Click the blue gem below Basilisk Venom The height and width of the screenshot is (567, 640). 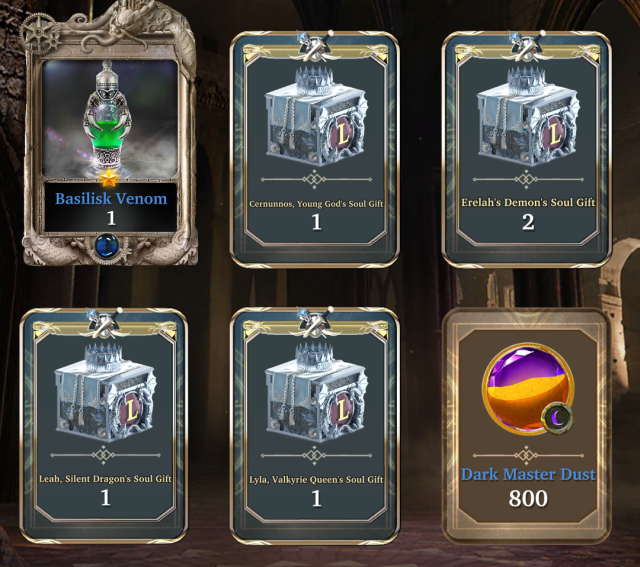coord(107,246)
